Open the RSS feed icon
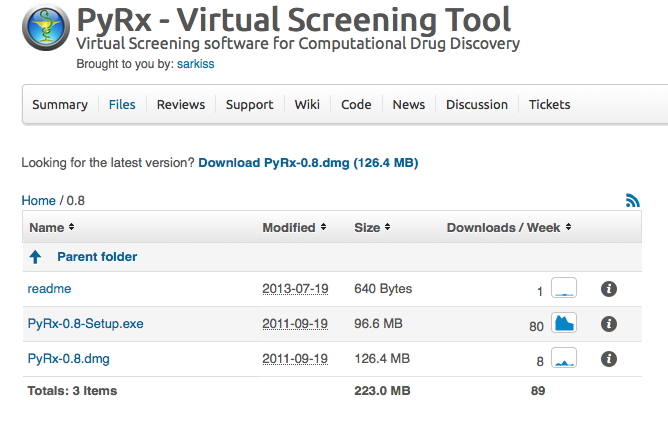Viewport: 668px width, 425px height. coord(633,200)
